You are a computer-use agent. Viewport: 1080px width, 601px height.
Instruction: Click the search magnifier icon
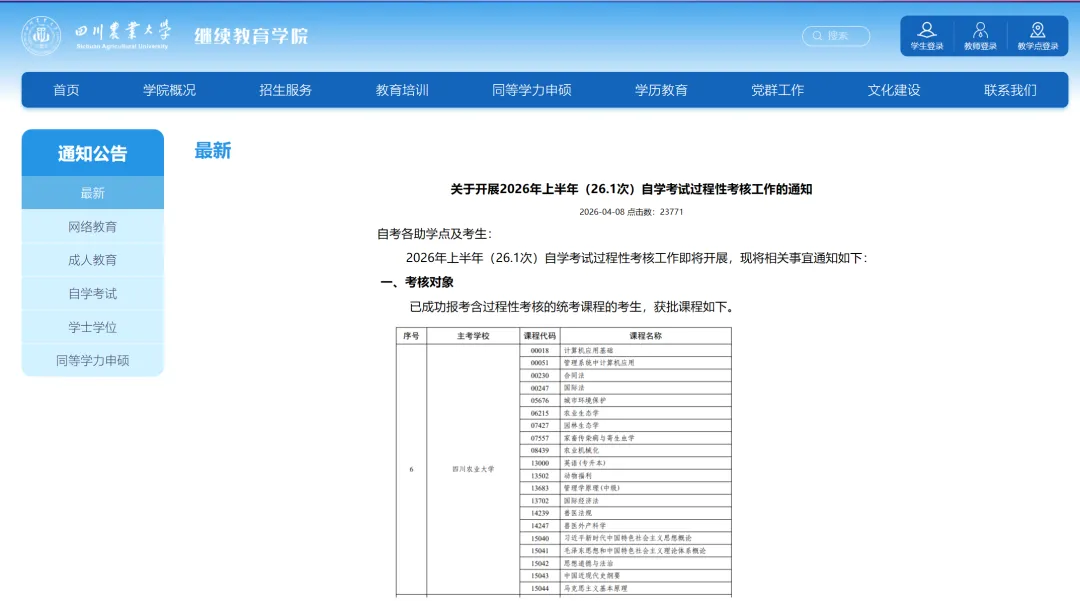818,36
